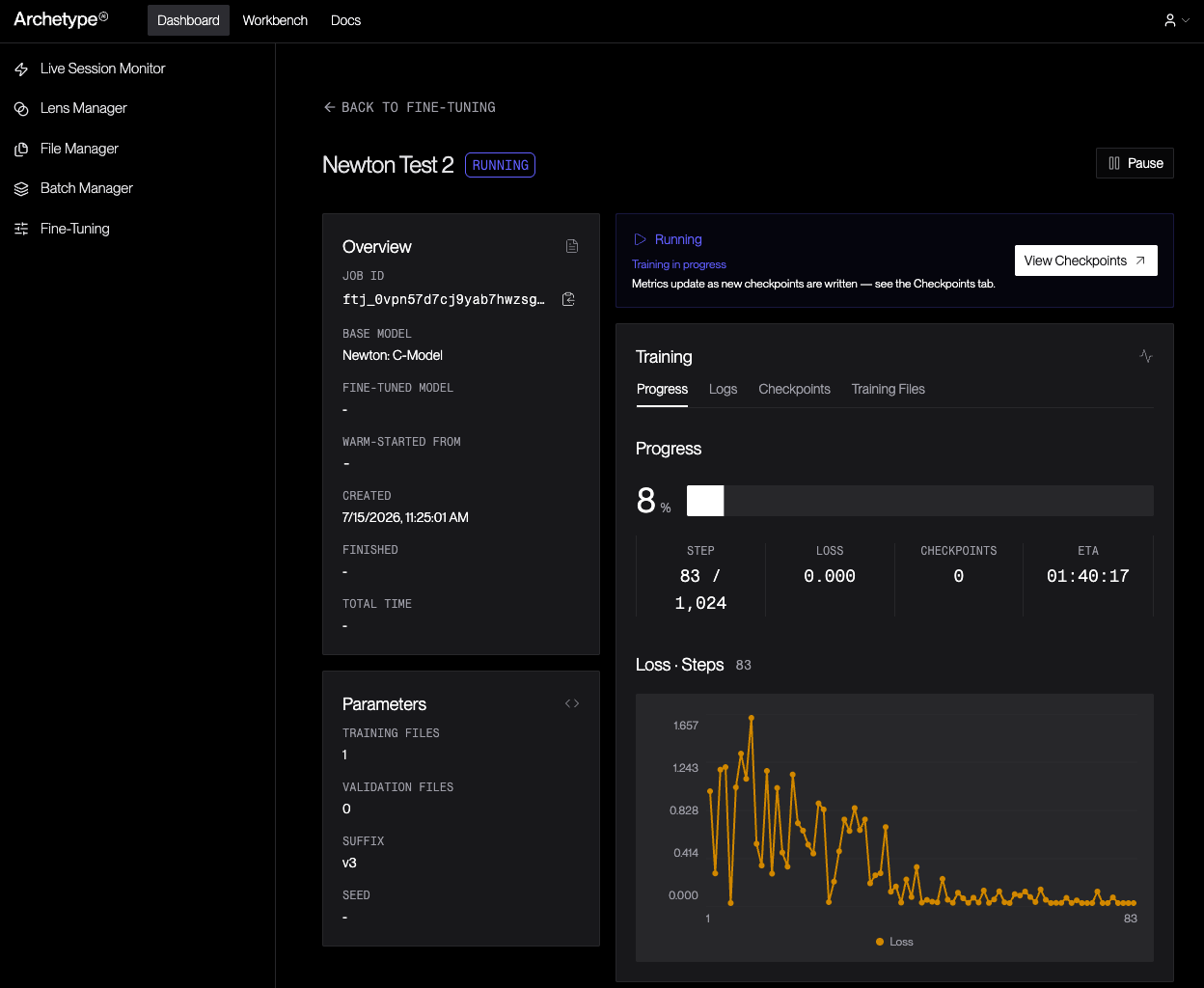Image resolution: width=1204 pixels, height=988 pixels.
Task: Switch to the Checkpoints tab
Action: point(794,389)
